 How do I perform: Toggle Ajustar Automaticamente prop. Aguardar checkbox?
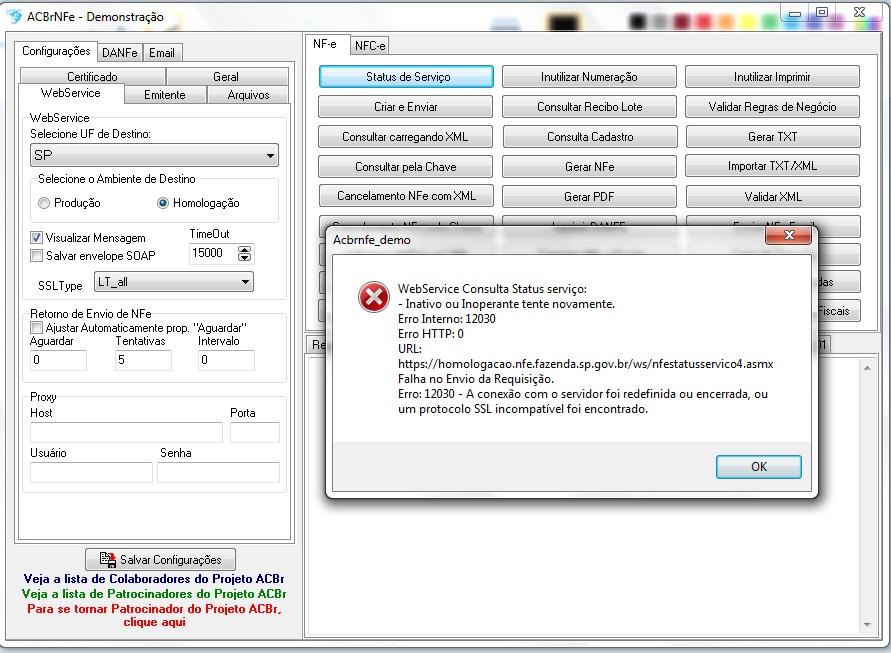pos(36,328)
